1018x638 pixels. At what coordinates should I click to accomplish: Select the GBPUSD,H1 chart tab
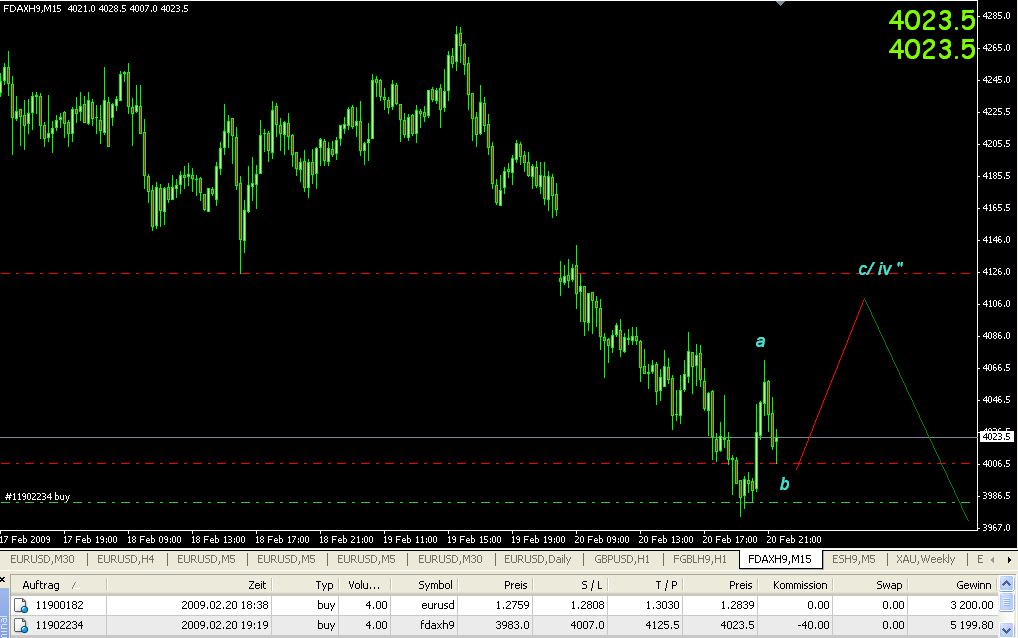coord(622,559)
